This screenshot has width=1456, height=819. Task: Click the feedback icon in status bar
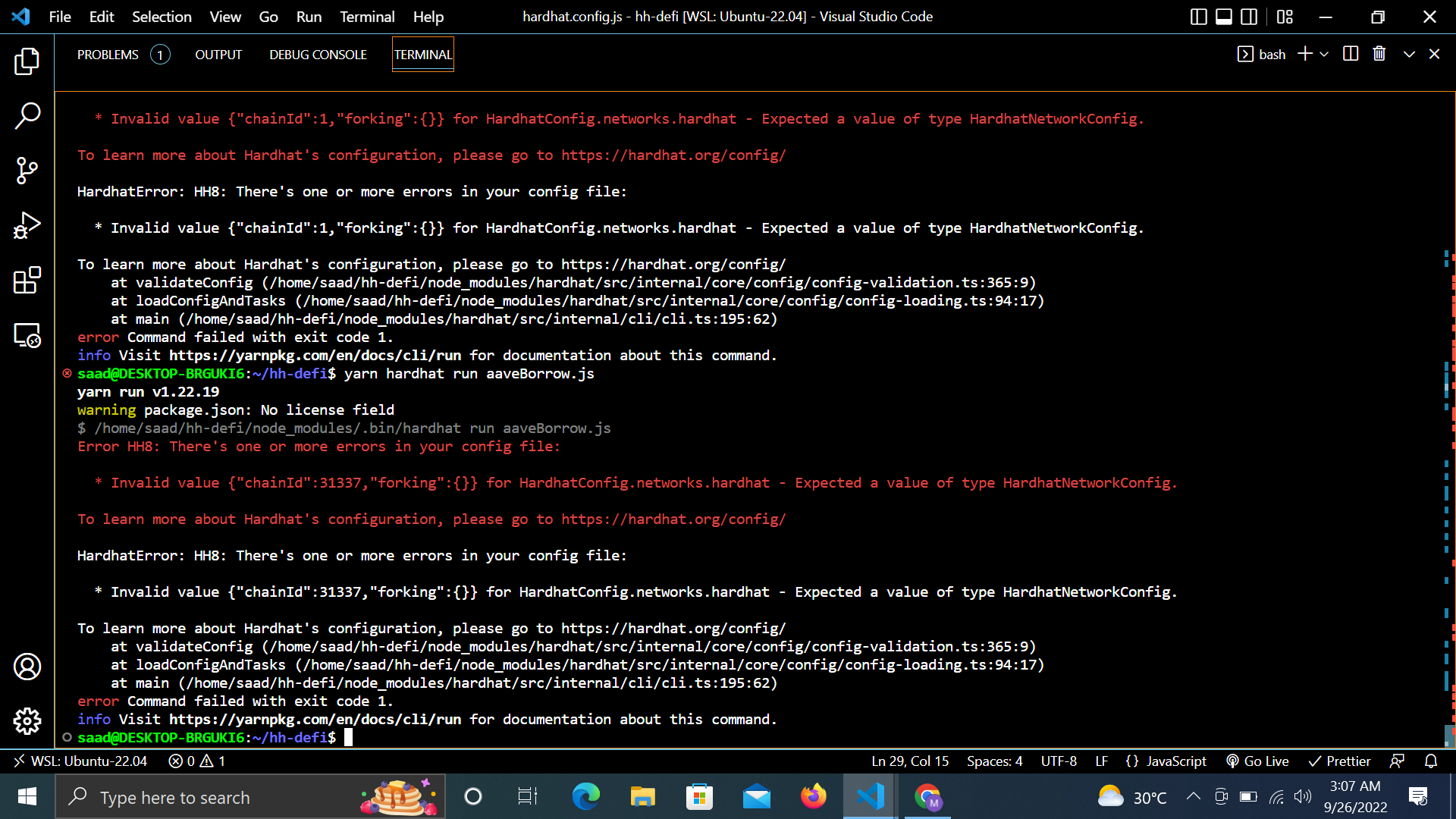click(1397, 761)
